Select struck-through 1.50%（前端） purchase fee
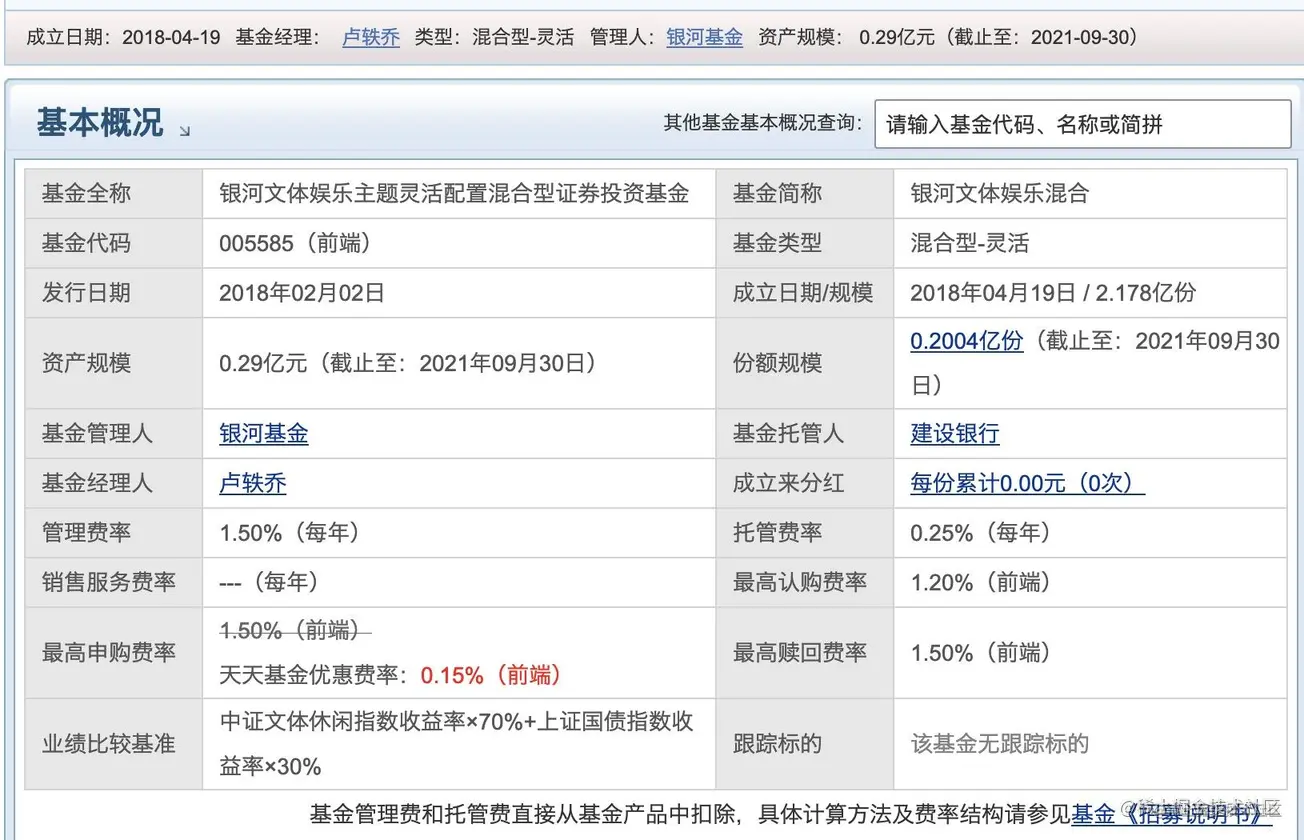1304x840 pixels. 295,630
